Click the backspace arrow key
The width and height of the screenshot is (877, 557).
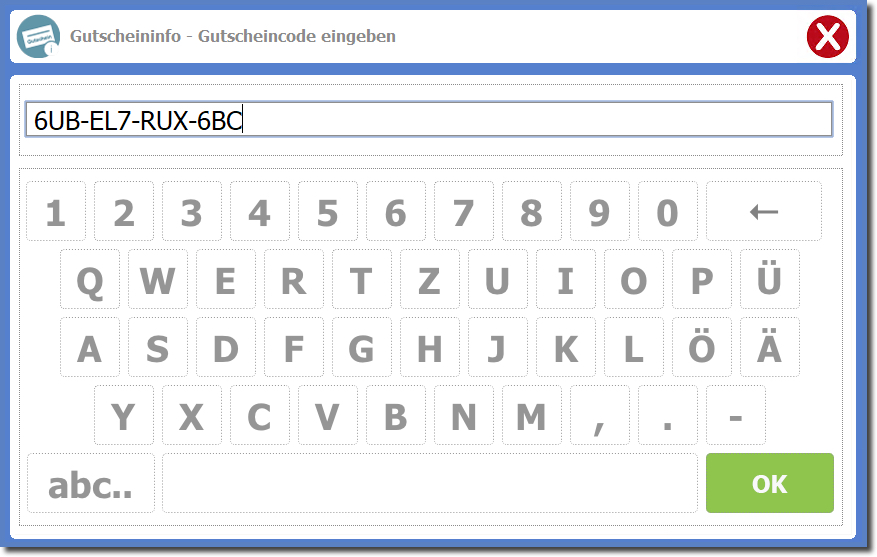(763, 211)
